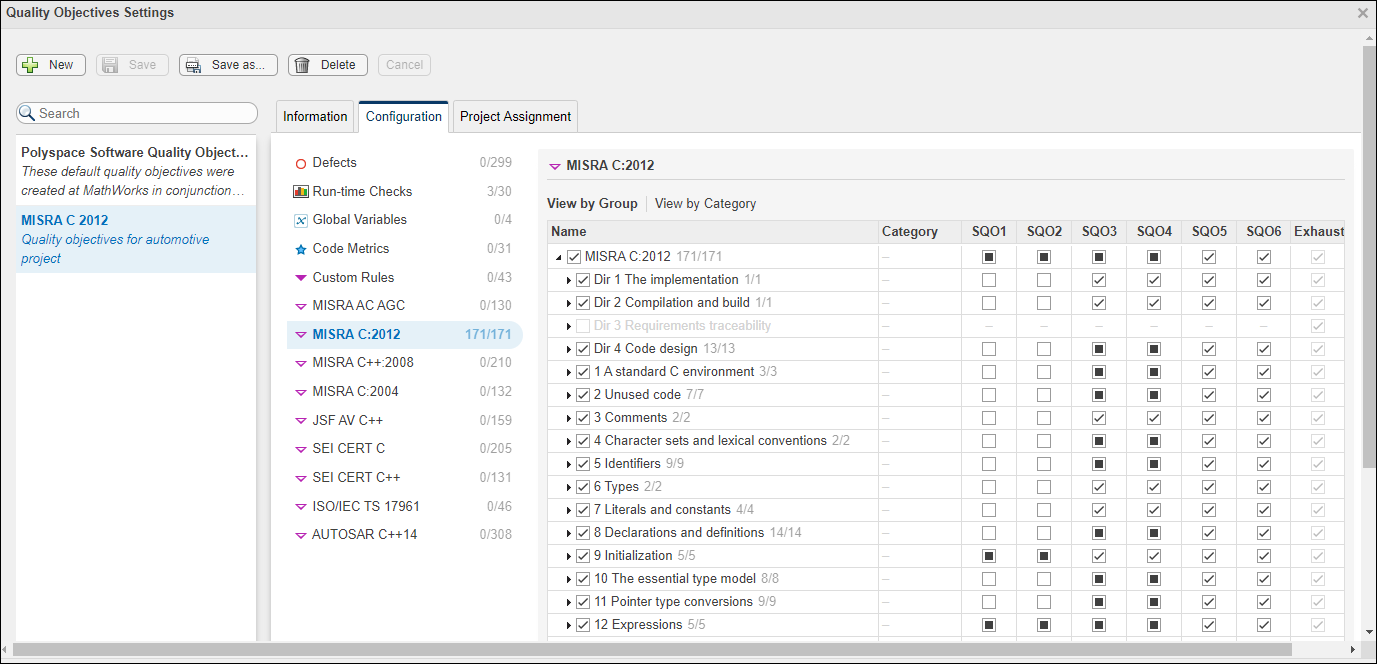The image size is (1377, 664).
Task: Click the Delete trash can icon
Action: tap(302, 65)
